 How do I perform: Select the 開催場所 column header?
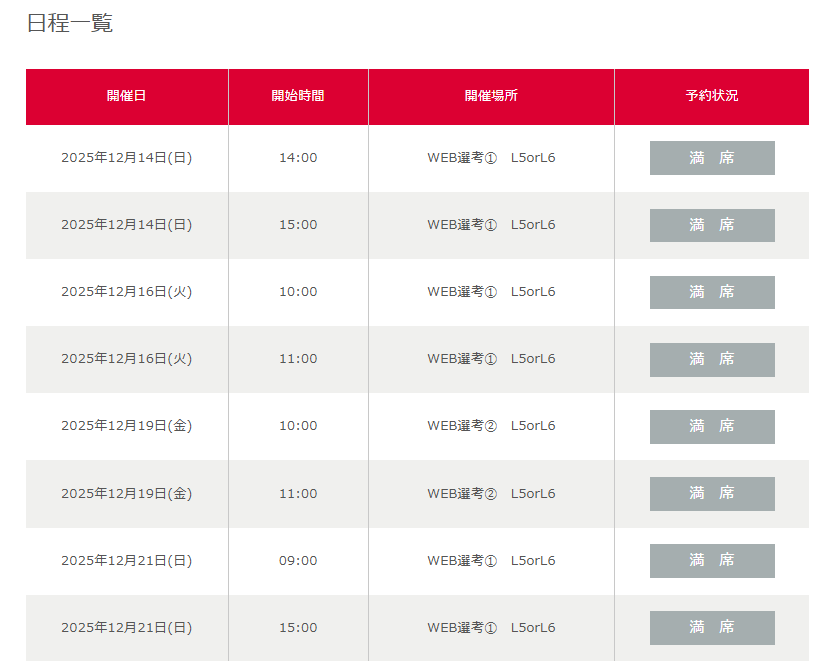pyautogui.click(x=491, y=96)
